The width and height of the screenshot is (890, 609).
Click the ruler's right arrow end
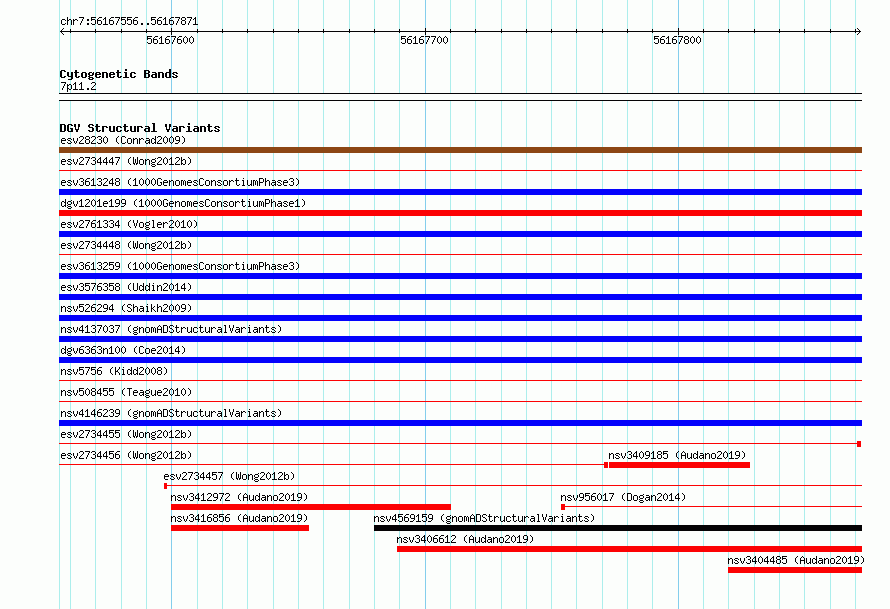[858, 31]
